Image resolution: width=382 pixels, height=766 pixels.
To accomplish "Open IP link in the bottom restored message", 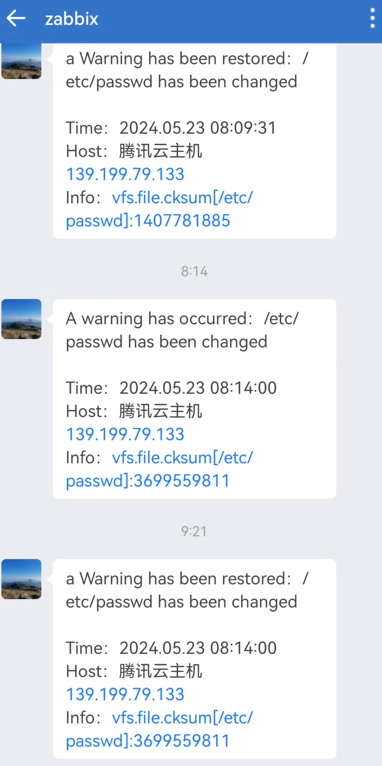I will [x=125, y=694].
